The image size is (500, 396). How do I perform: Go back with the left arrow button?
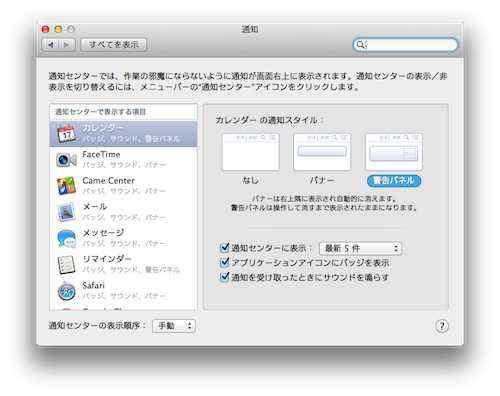click(51, 45)
